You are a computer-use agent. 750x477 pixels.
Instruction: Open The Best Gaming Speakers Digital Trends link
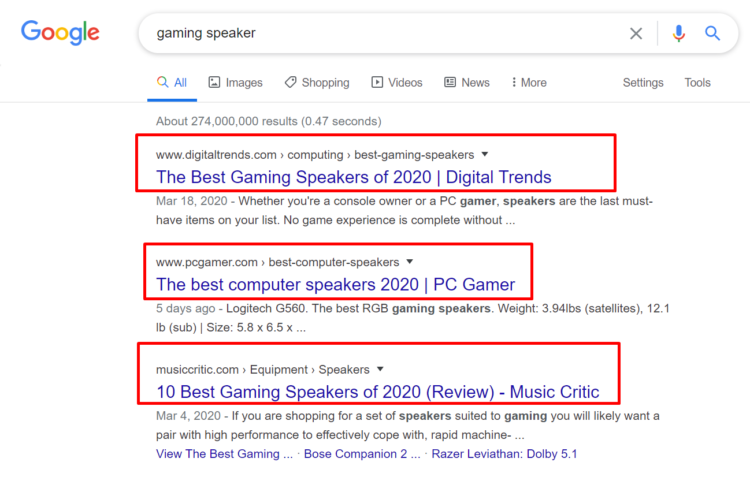tap(353, 177)
